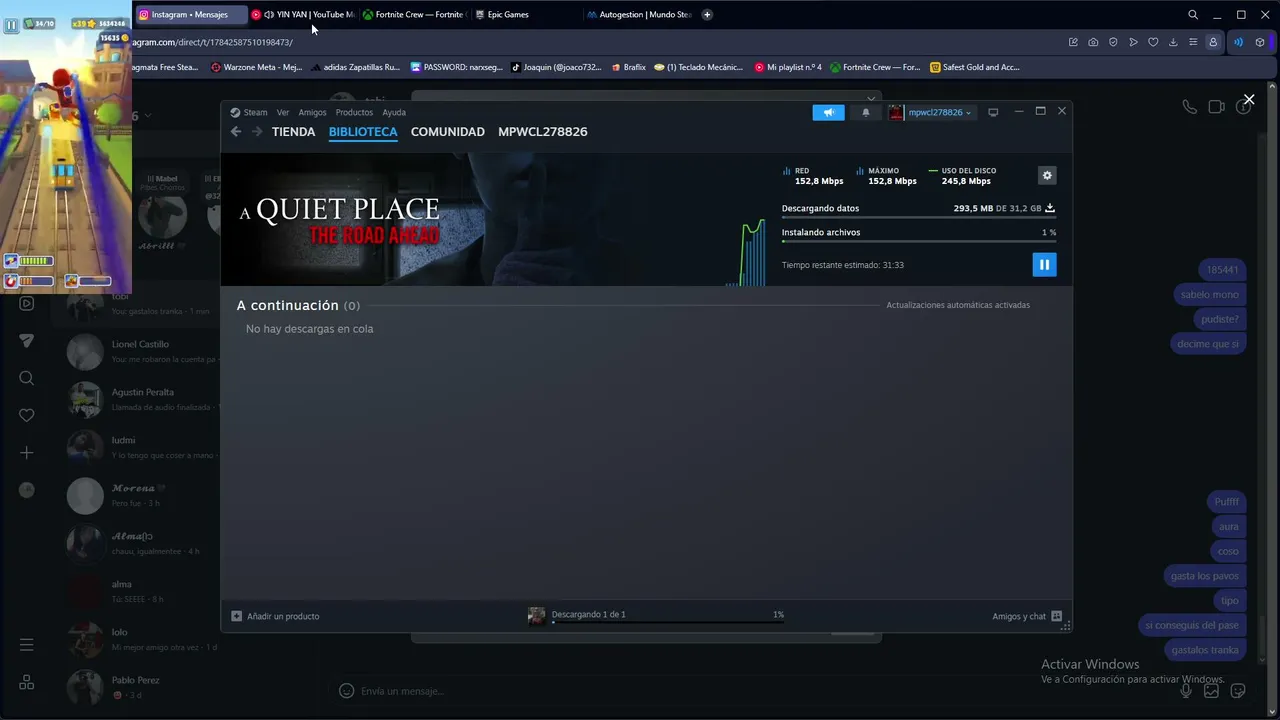Open Instagram grid apps icon in sidebar
The image size is (1280, 720).
[x=27, y=682]
